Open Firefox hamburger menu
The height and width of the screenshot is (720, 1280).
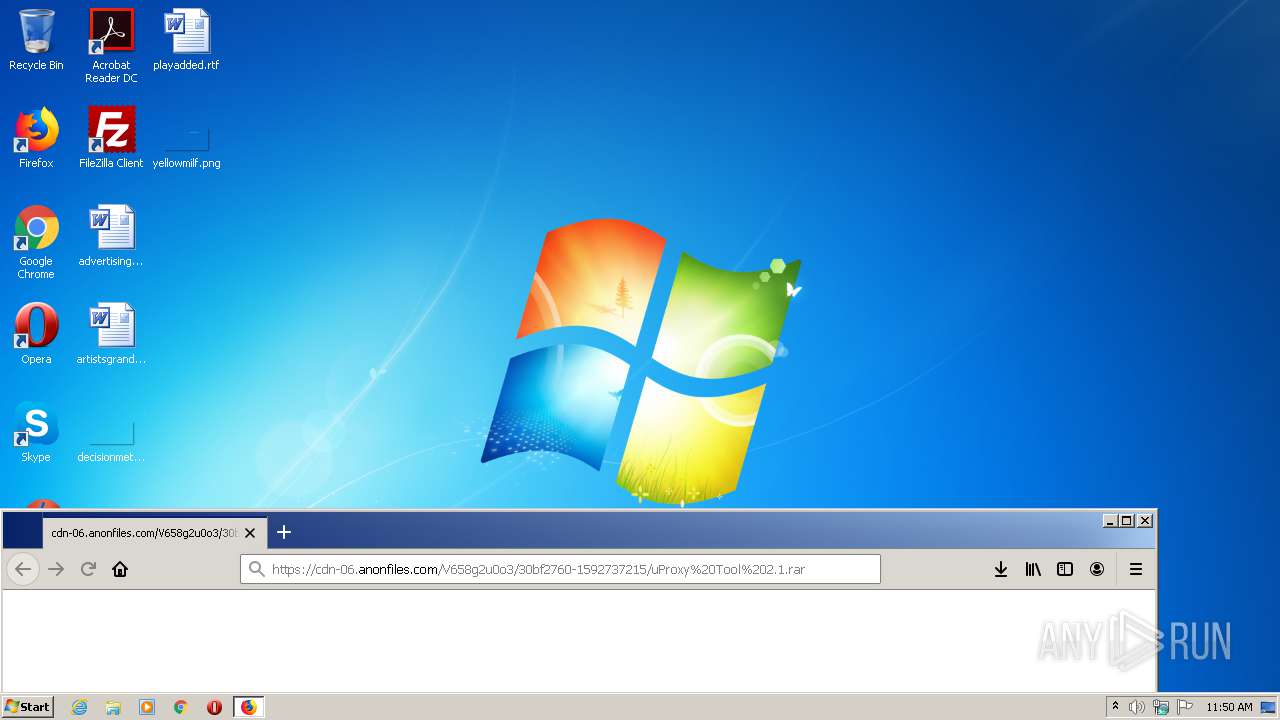(x=1136, y=569)
